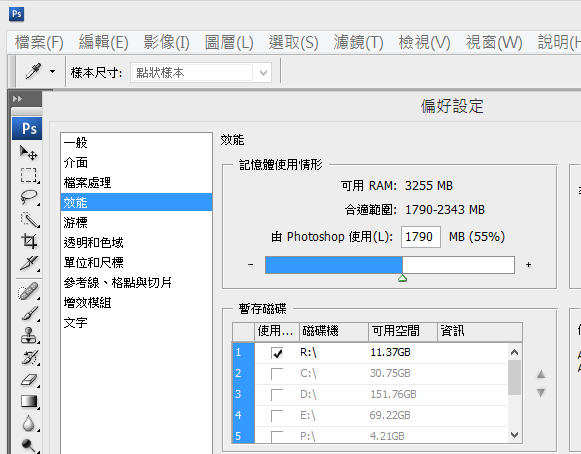Viewport: 581px width, 454px height.
Task: Select 游標 preferences category
Action: (x=136, y=222)
